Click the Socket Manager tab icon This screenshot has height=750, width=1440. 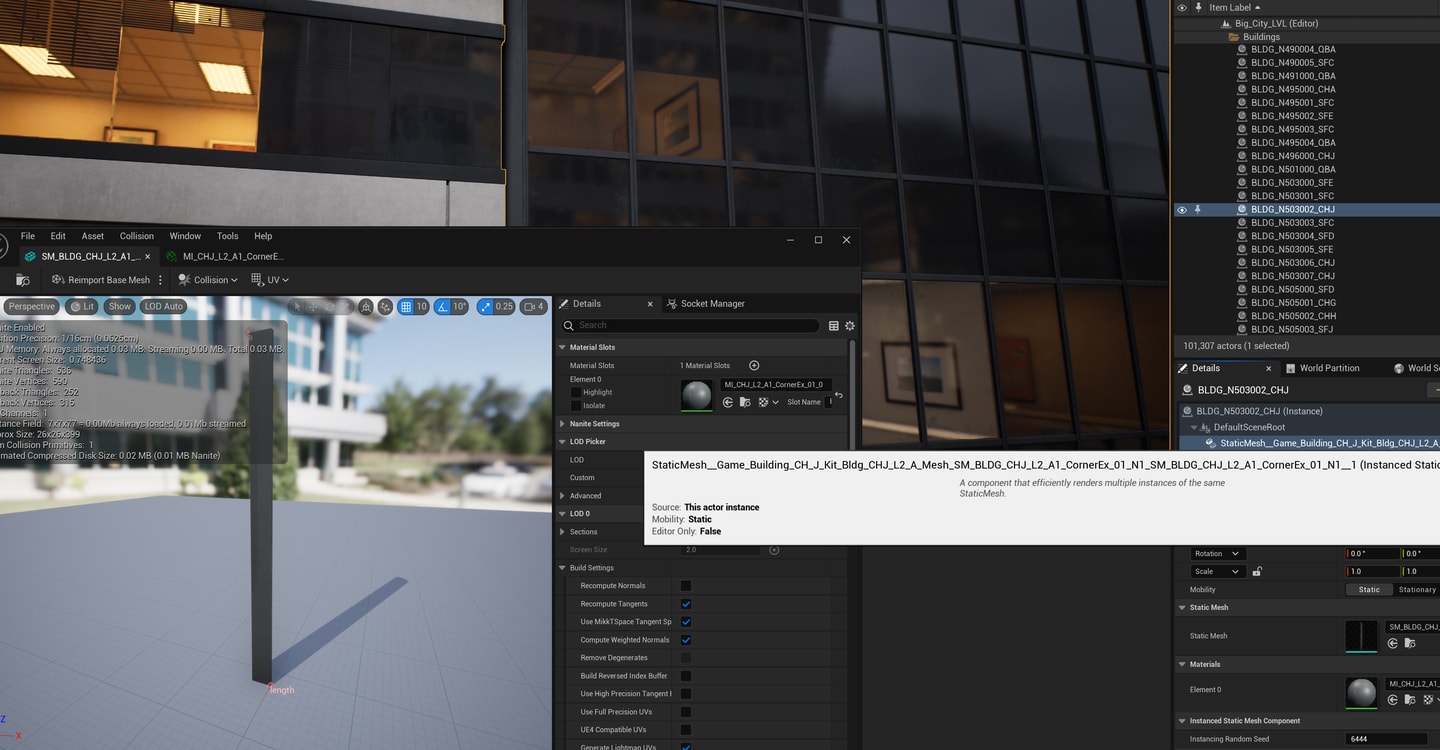coord(672,303)
